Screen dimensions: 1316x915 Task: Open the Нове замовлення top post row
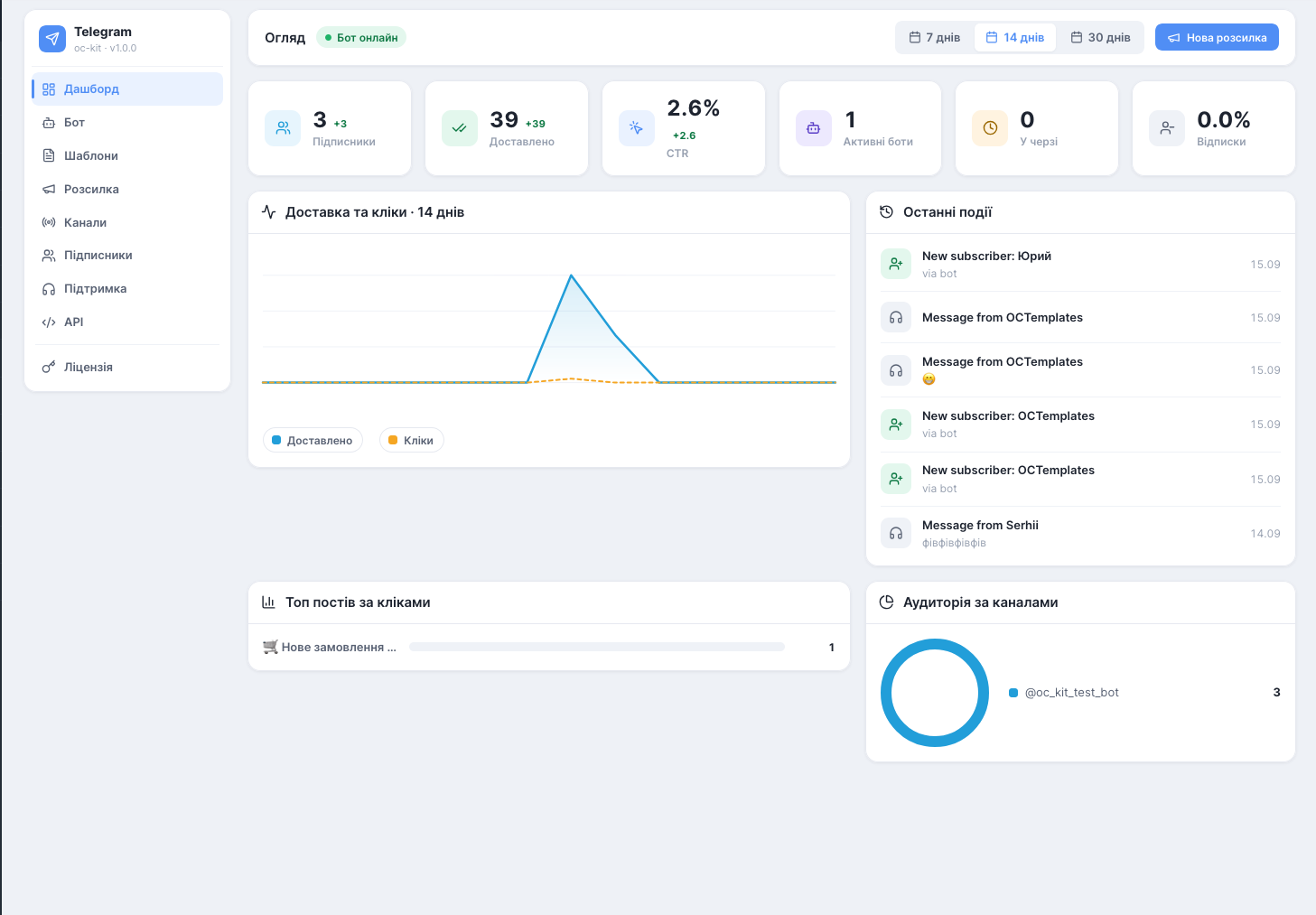pos(549,647)
